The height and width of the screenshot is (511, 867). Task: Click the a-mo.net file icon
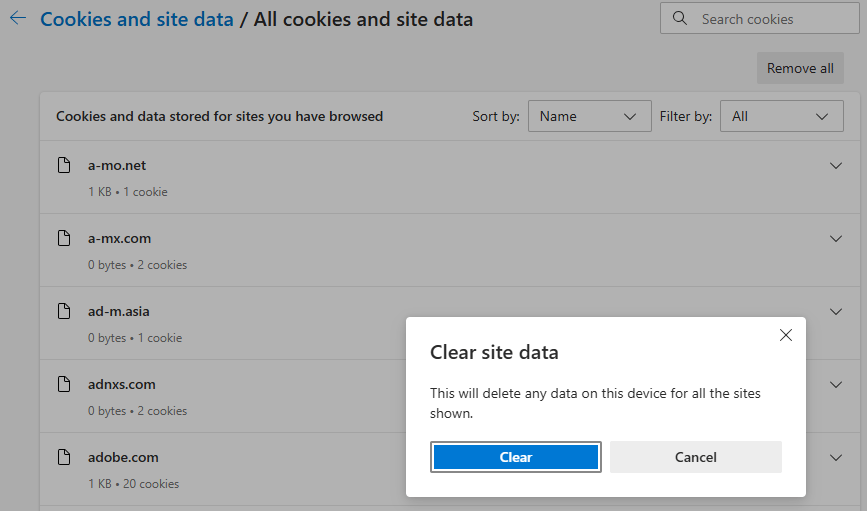point(64,165)
